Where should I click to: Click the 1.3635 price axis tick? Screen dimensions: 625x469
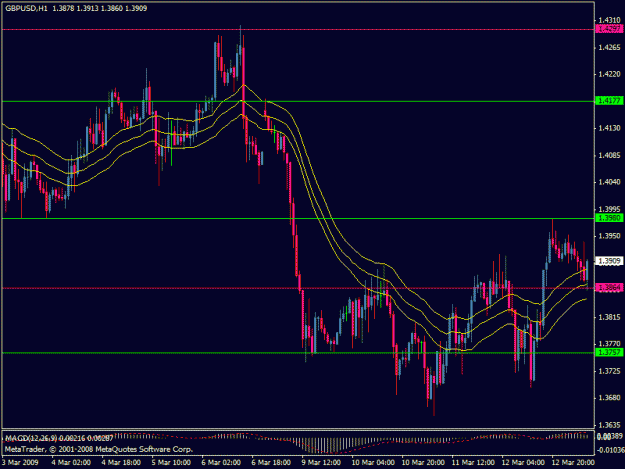[x=610, y=425]
